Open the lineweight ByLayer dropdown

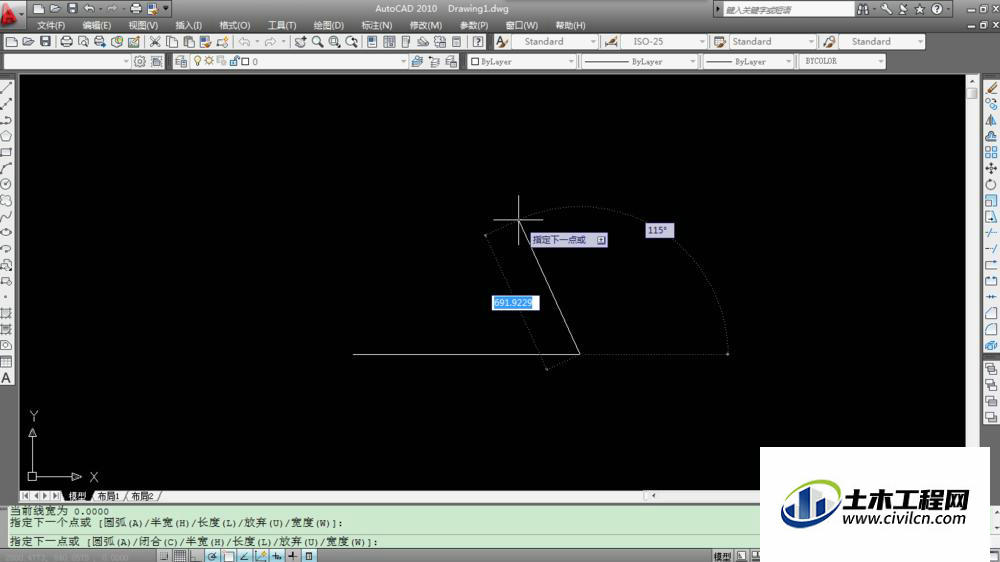[788, 61]
